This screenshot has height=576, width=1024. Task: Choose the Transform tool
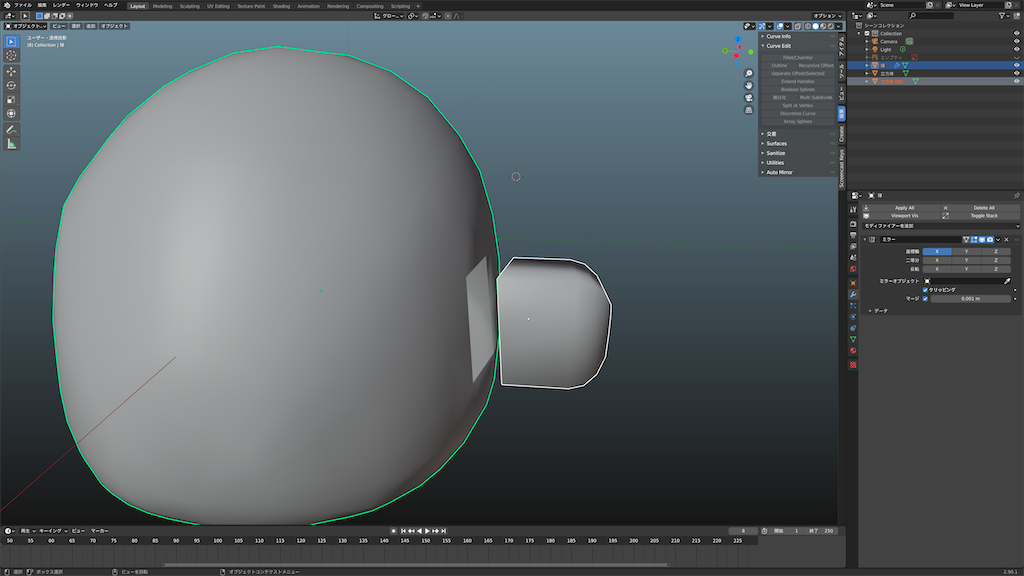(x=11, y=114)
